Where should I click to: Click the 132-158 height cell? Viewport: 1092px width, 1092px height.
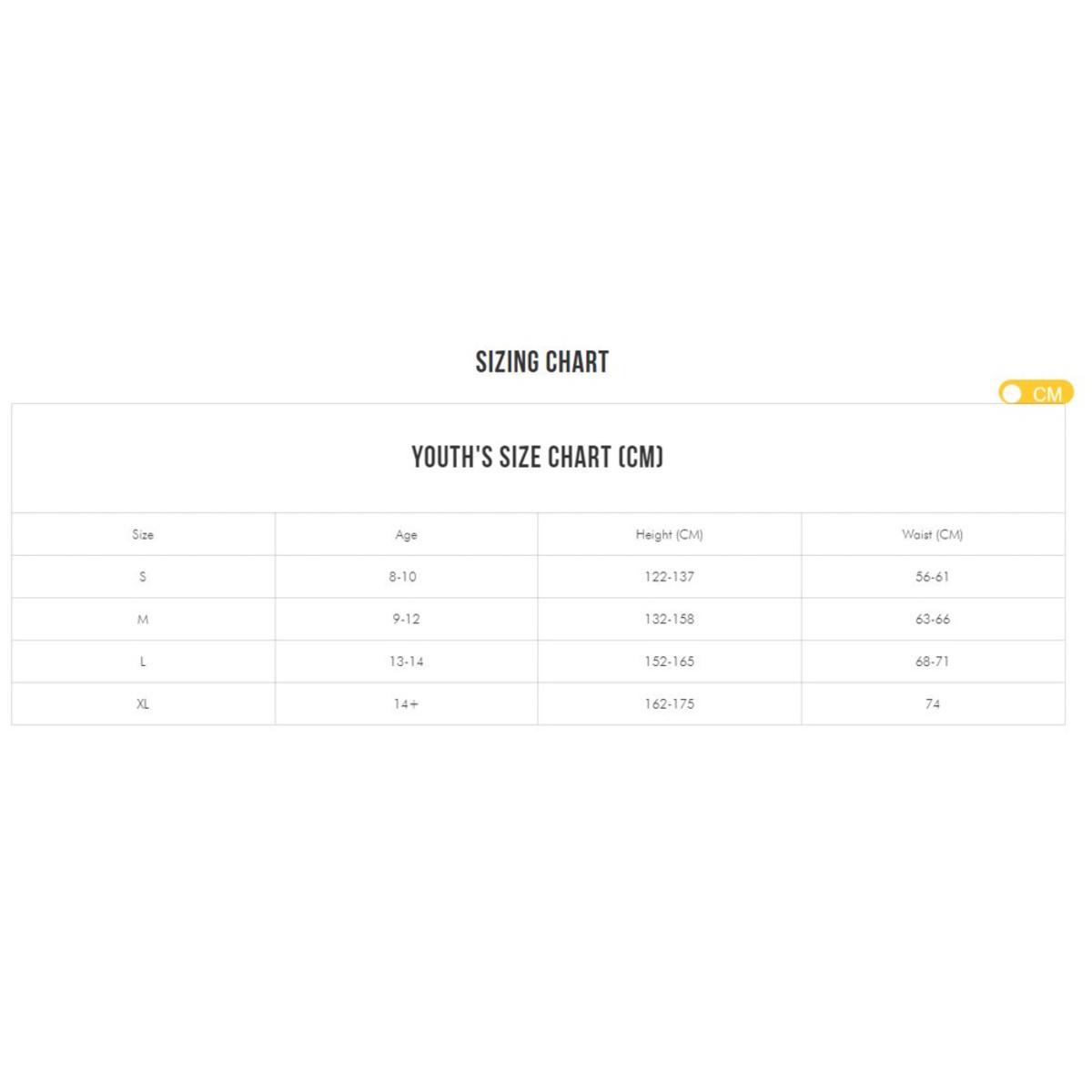[669, 619]
